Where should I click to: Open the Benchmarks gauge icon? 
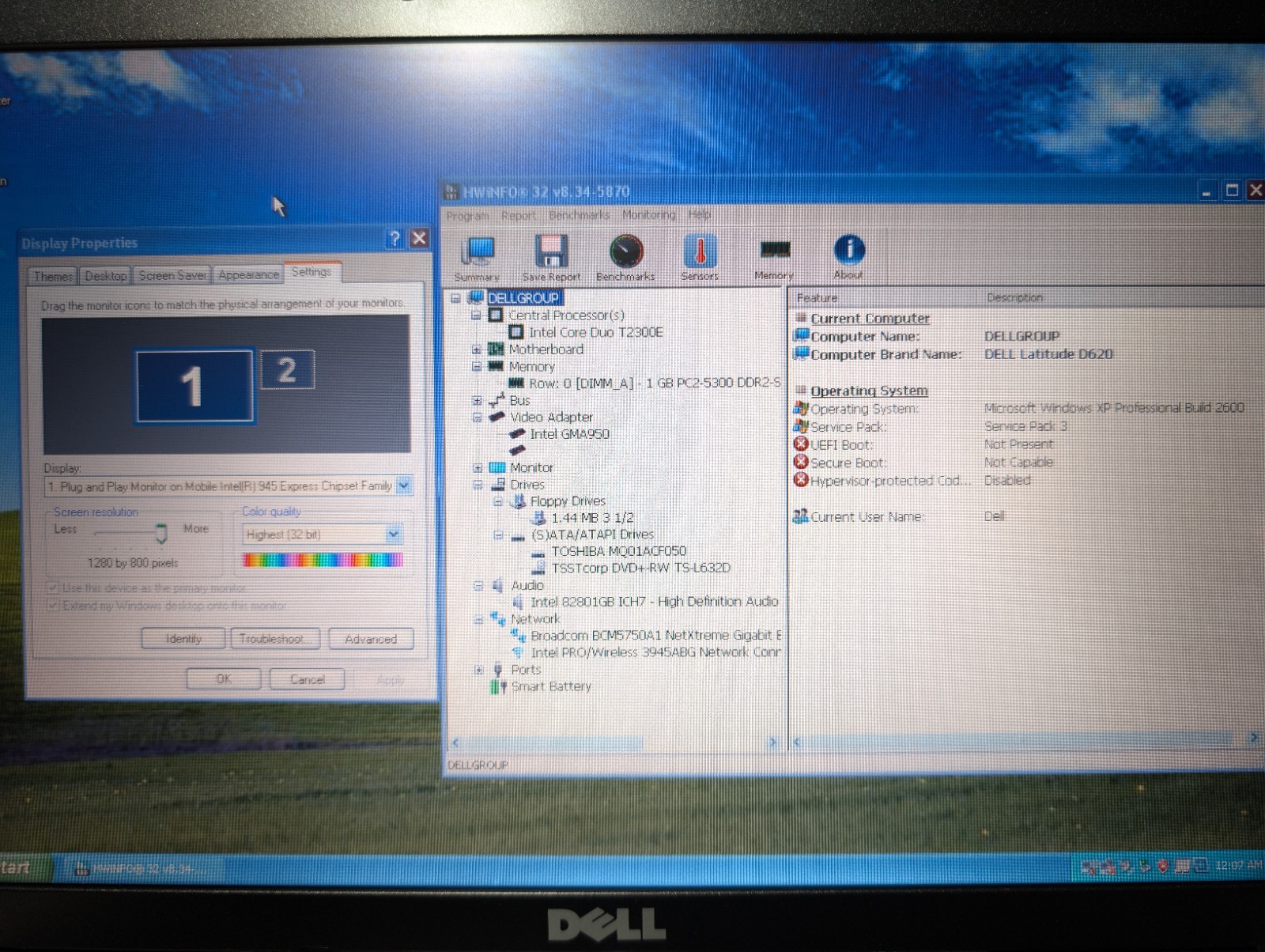(625, 258)
